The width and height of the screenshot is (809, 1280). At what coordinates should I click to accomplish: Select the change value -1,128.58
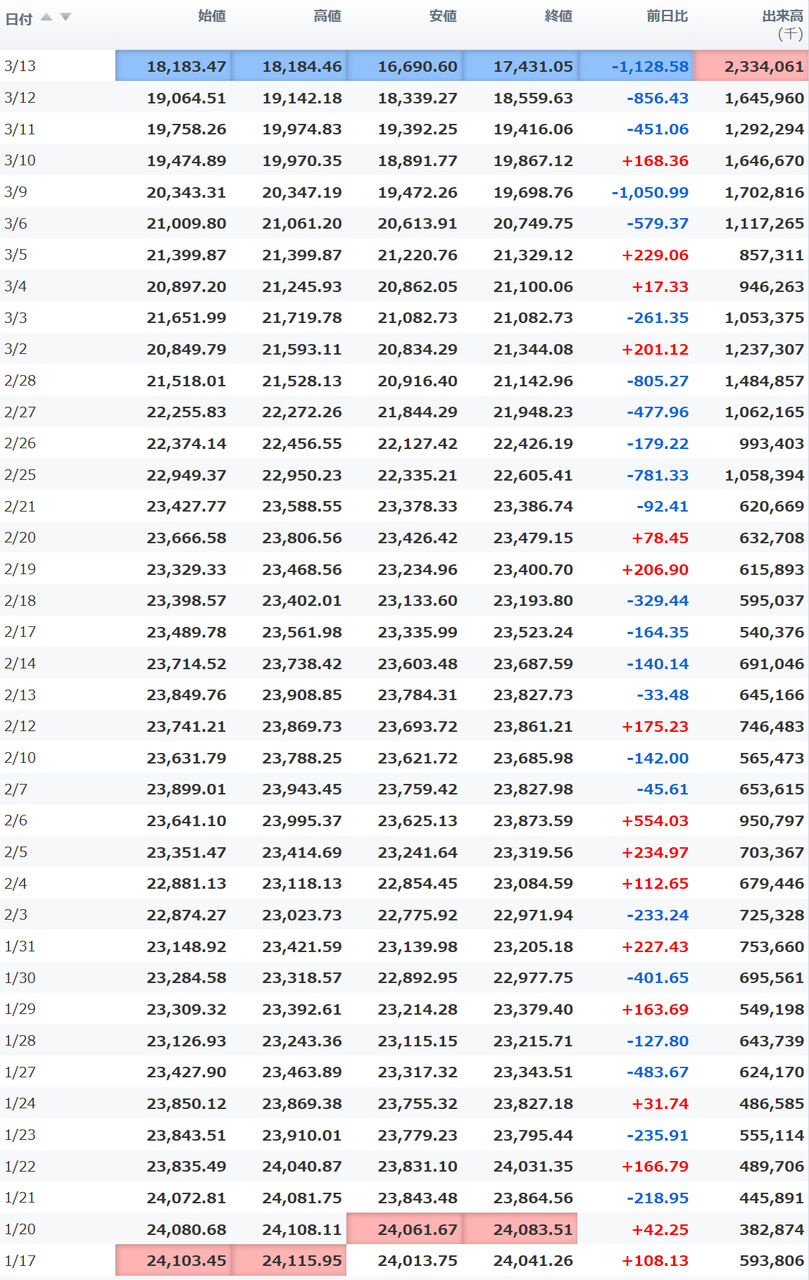tap(636, 66)
